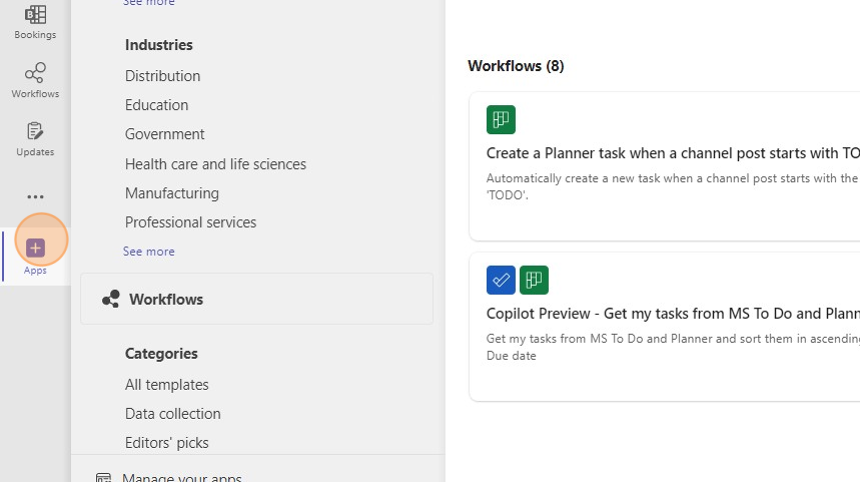Show more apps via ellipsis icon
860x482 pixels.
tap(35, 197)
